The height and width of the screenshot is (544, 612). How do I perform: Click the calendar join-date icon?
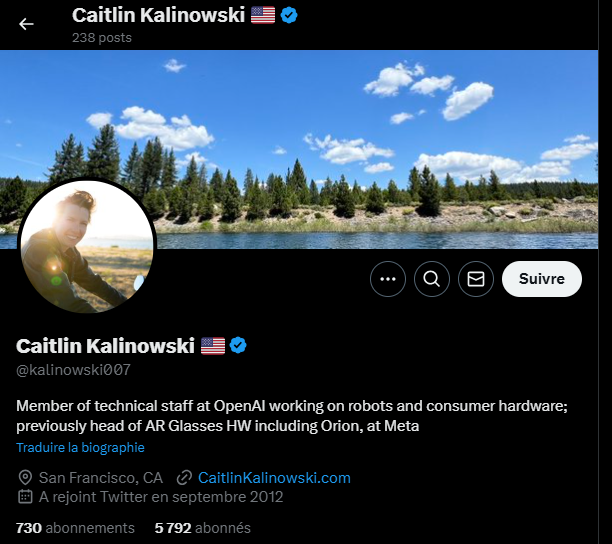click(25, 496)
